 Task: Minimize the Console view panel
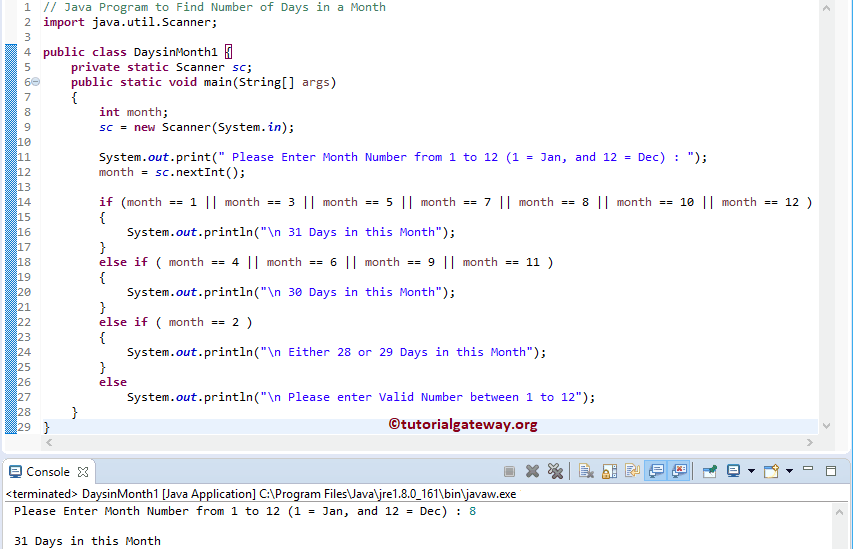808,468
